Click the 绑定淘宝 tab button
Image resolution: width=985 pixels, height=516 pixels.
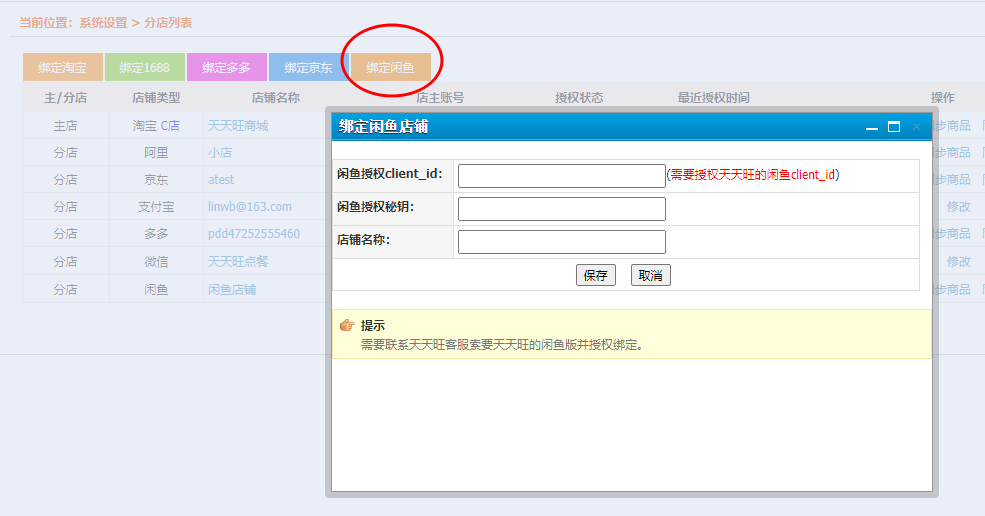pyautogui.click(x=62, y=68)
